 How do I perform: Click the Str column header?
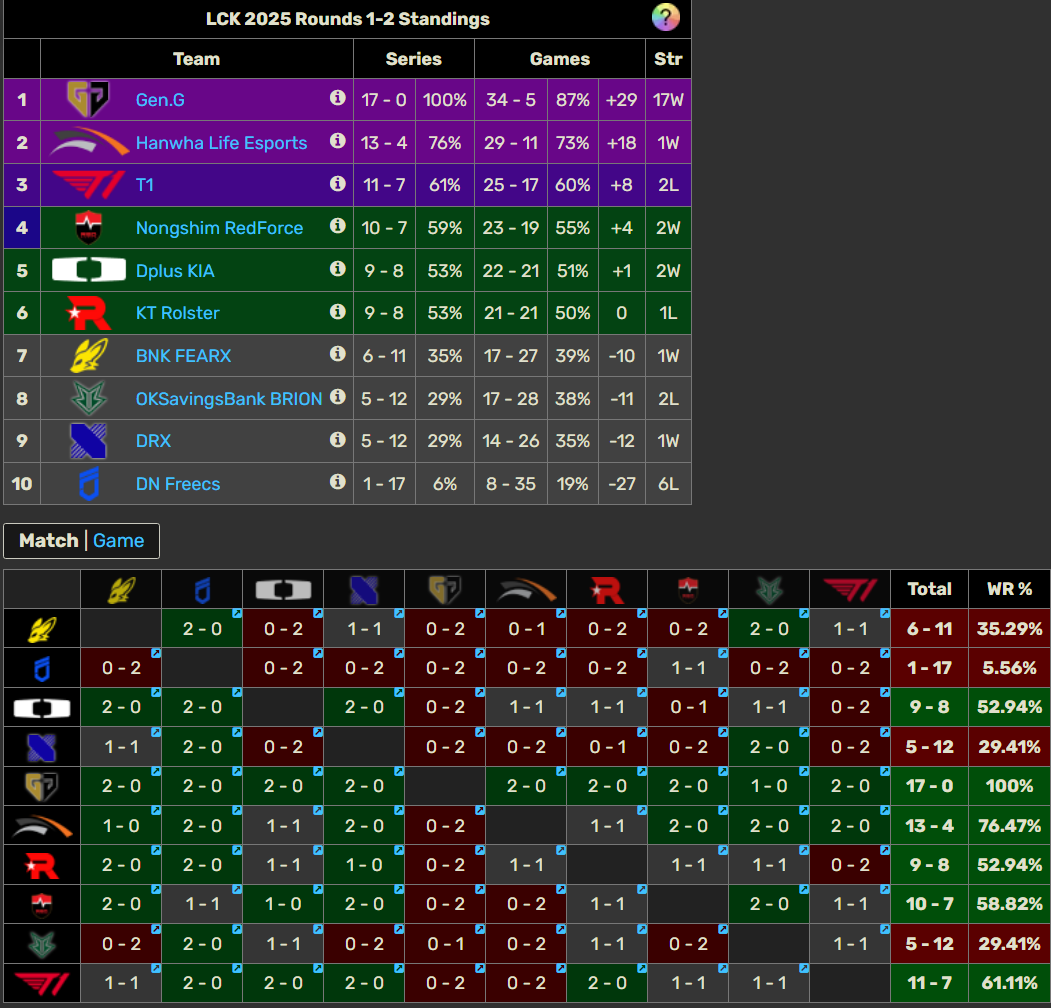(x=668, y=59)
